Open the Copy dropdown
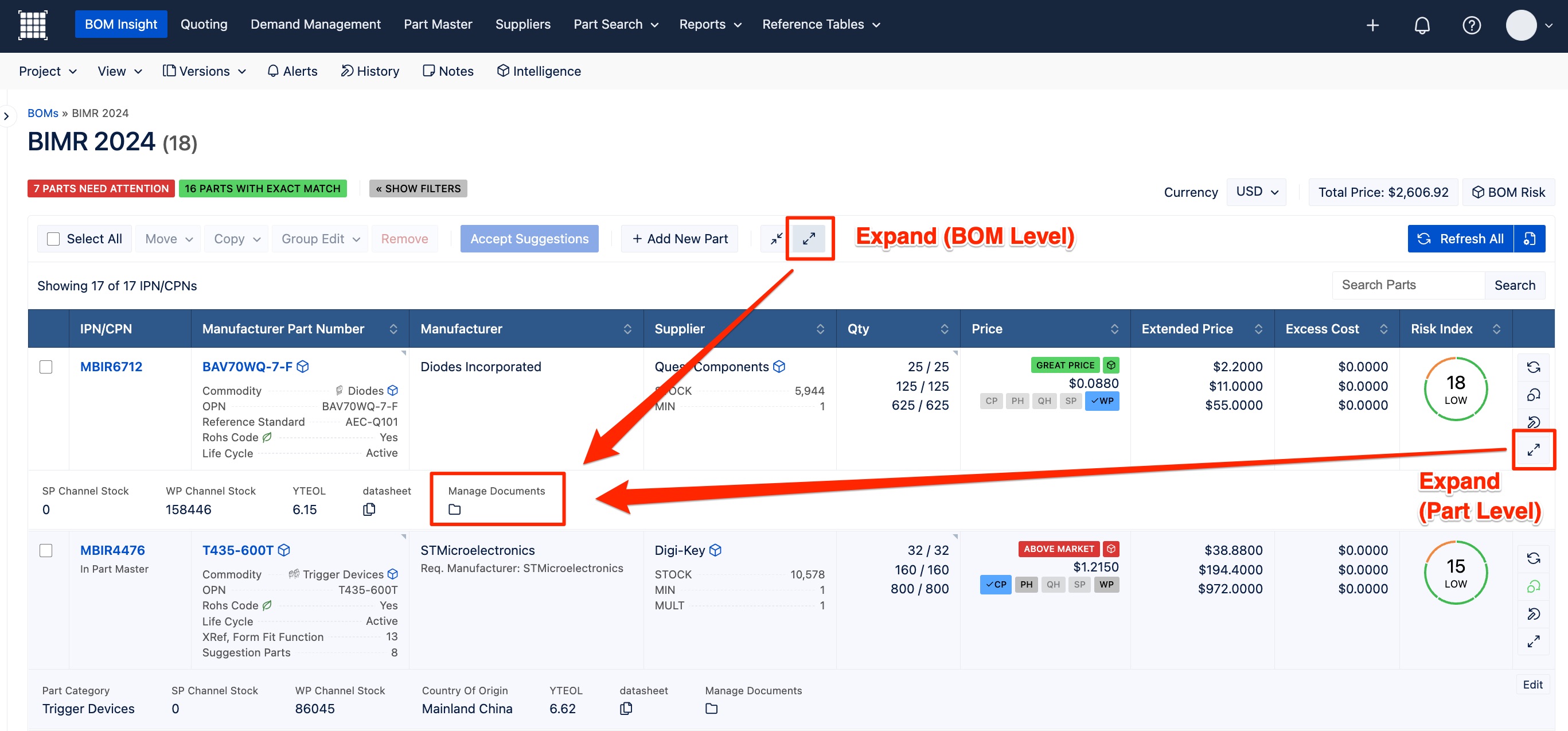 tap(236, 239)
